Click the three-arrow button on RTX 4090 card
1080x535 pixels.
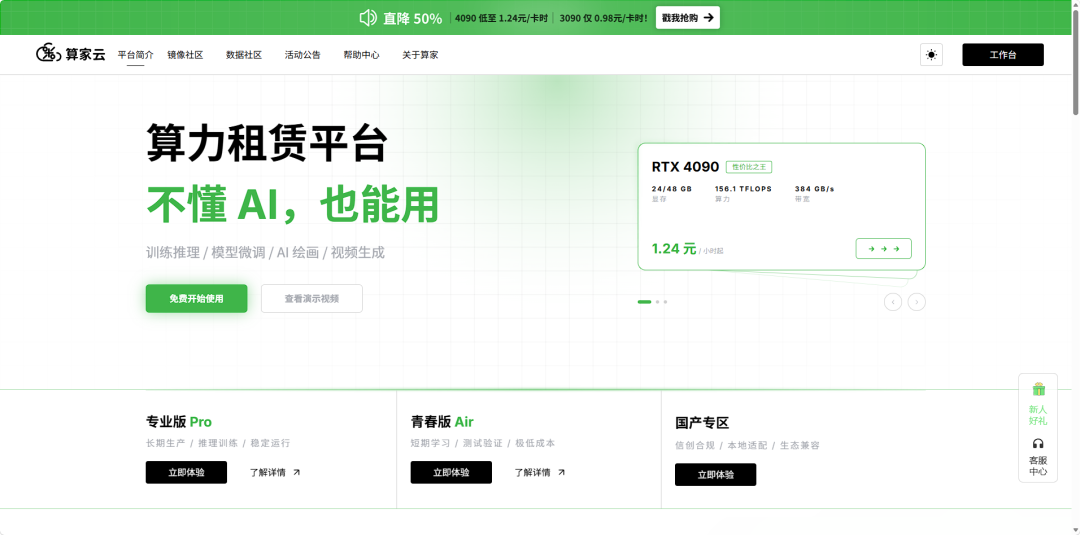pos(883,249)
